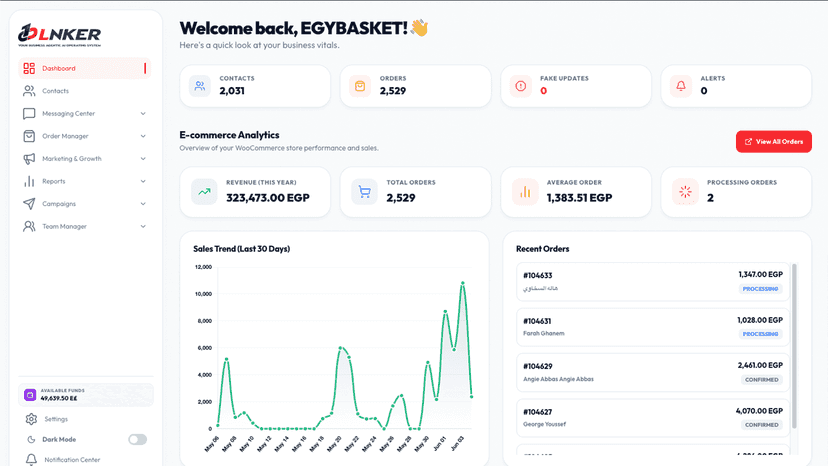Open recent order #104629
The image size is (828, 466).
point(653,372)
